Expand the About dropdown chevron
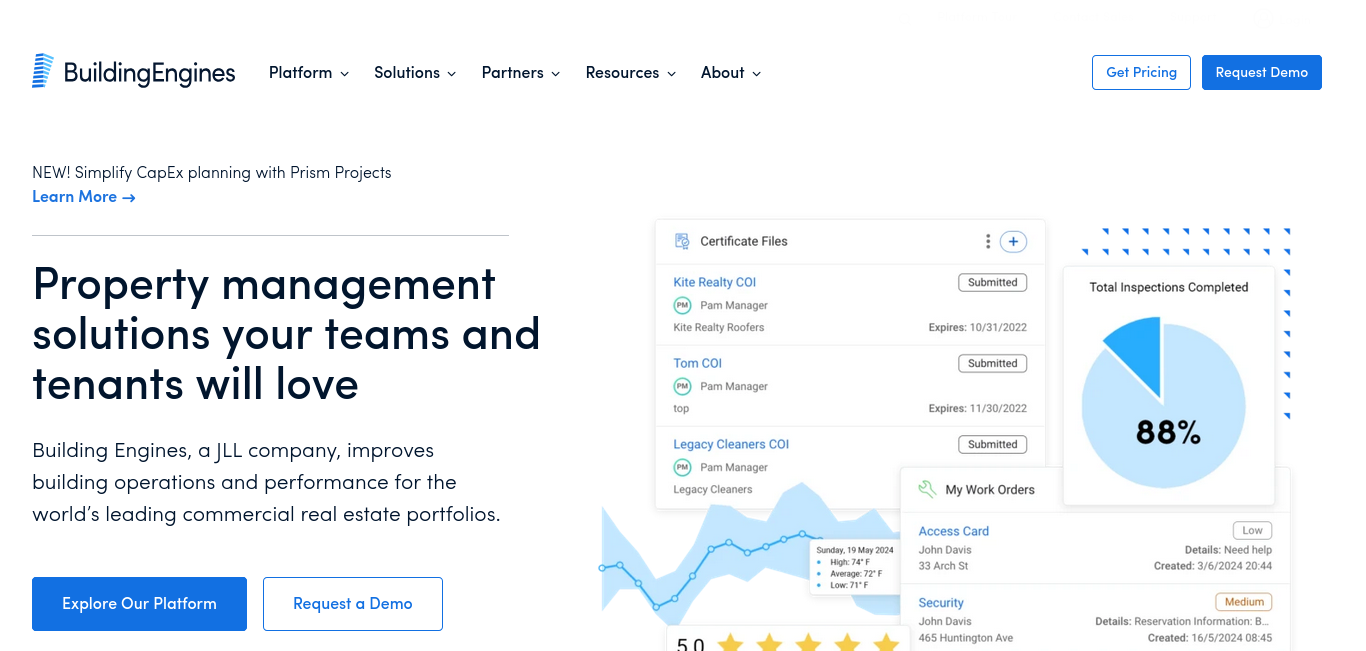1366x651 pixels. (756, 74)
